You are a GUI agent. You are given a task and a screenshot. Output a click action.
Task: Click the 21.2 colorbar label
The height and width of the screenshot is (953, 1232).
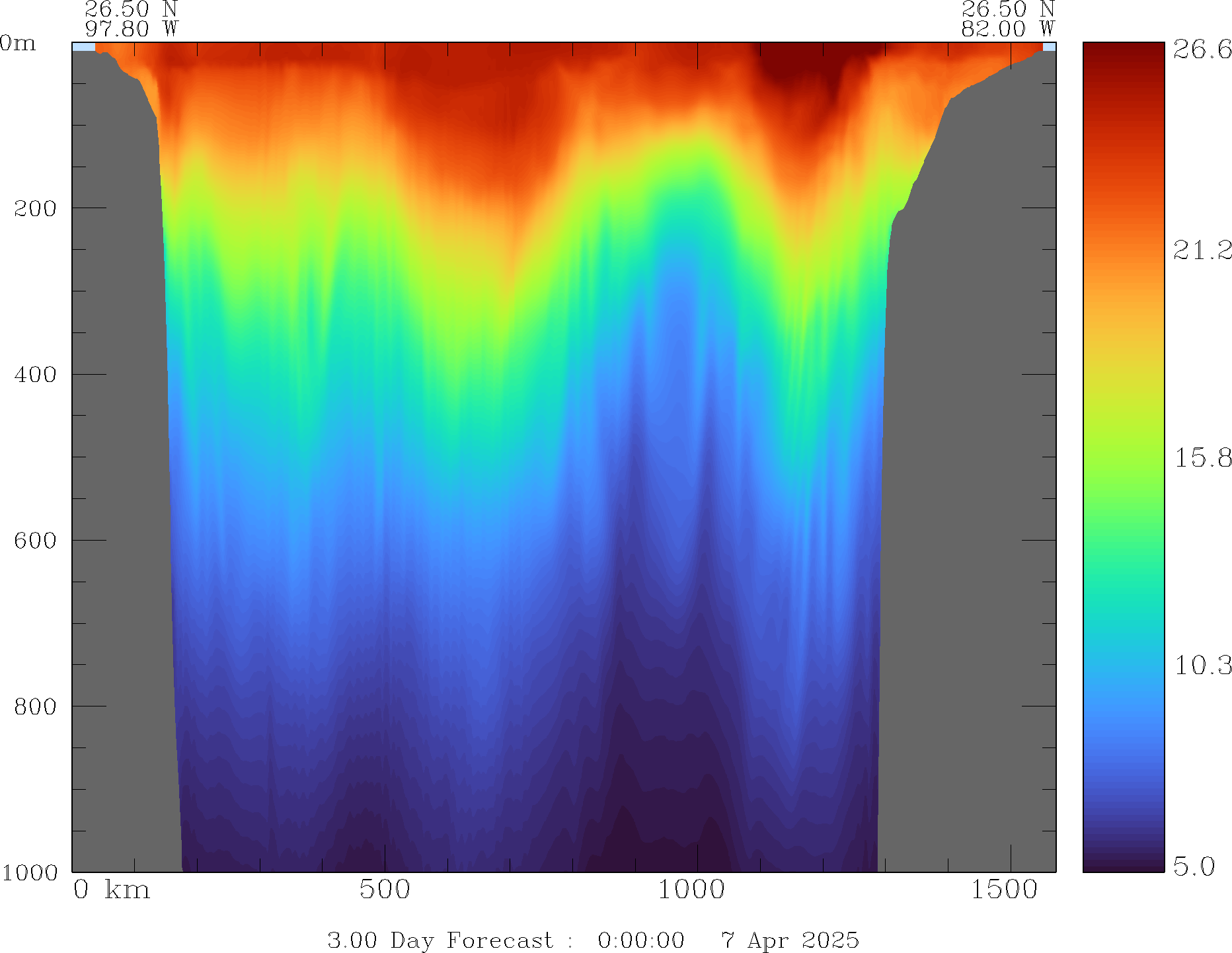pyautogui.click(x=1202, y=250)
